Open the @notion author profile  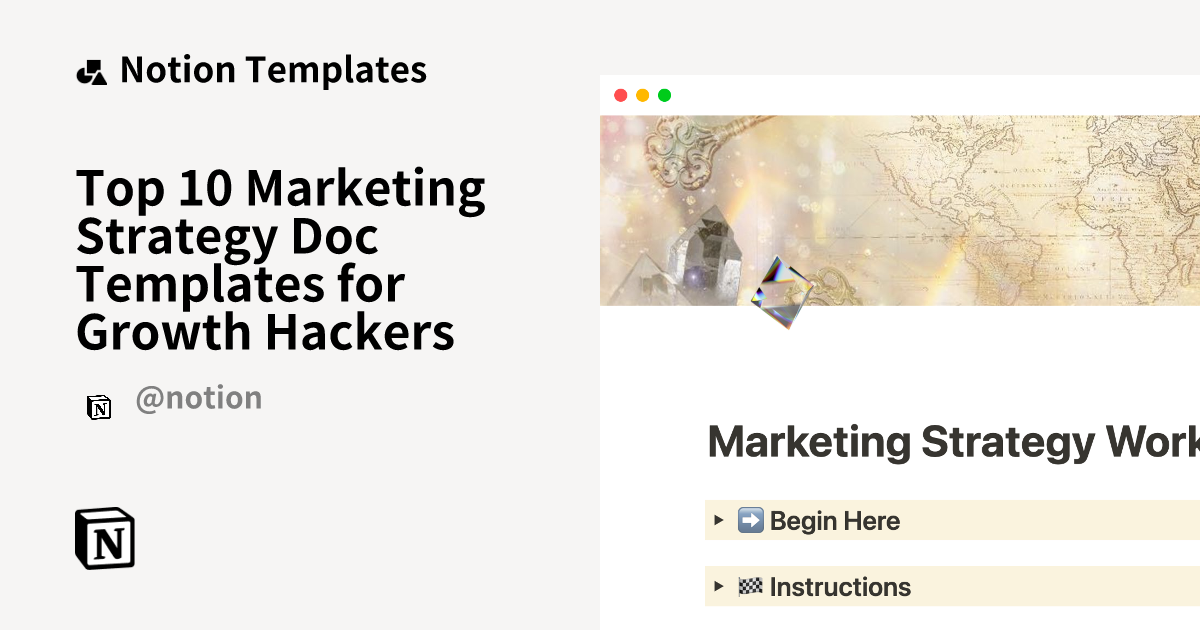[x=199, y=397]
